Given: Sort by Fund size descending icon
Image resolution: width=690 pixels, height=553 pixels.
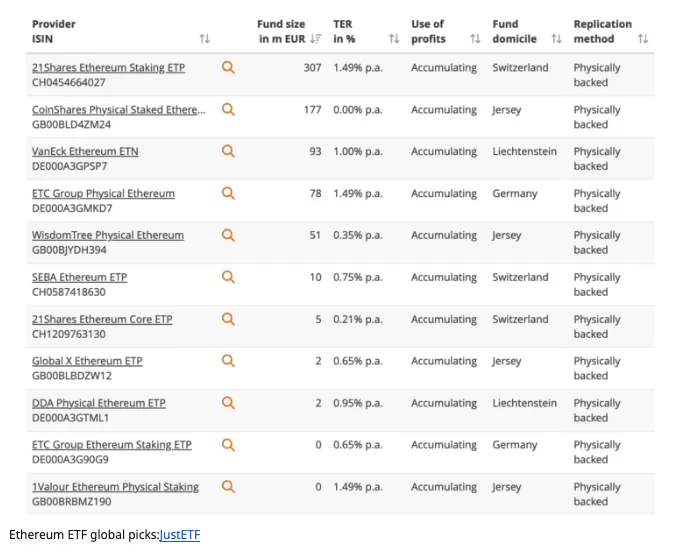Looking at the screenshot, I should [316, 39].
